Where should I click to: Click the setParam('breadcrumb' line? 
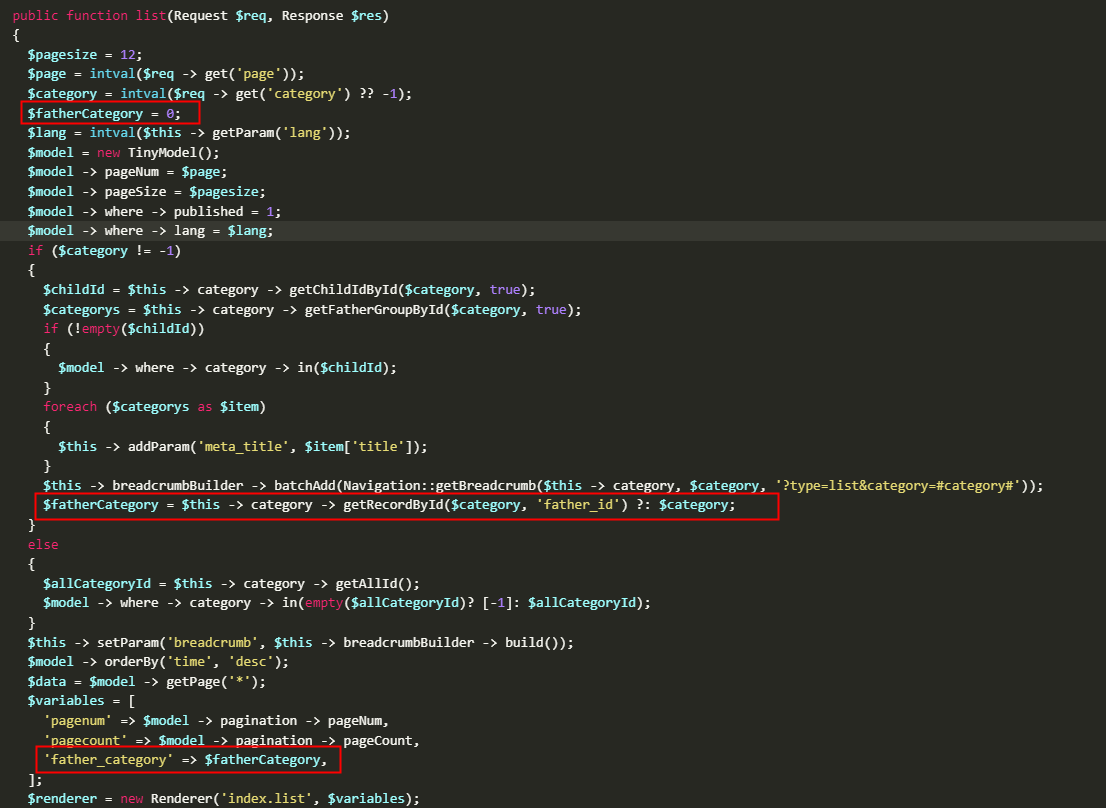pyautogui.click(x=300, y=643)
